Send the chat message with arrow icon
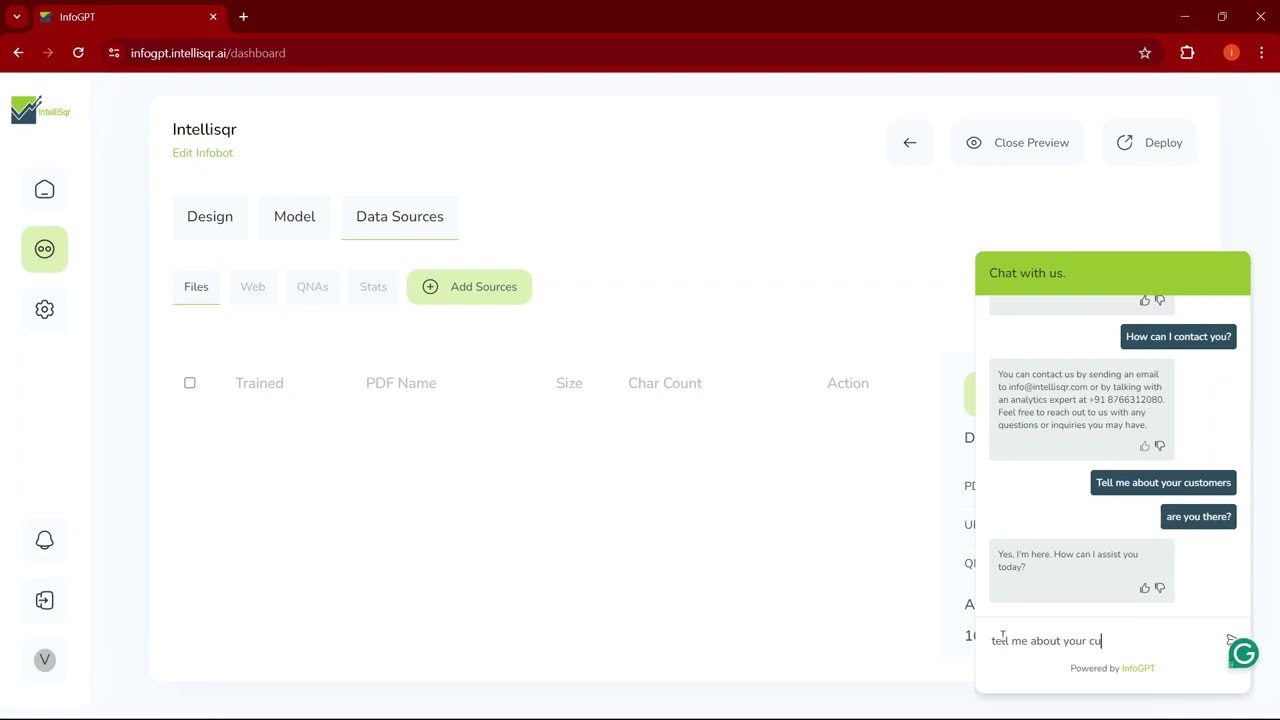The image size is (1280, 720). (x=1231, y=640)
